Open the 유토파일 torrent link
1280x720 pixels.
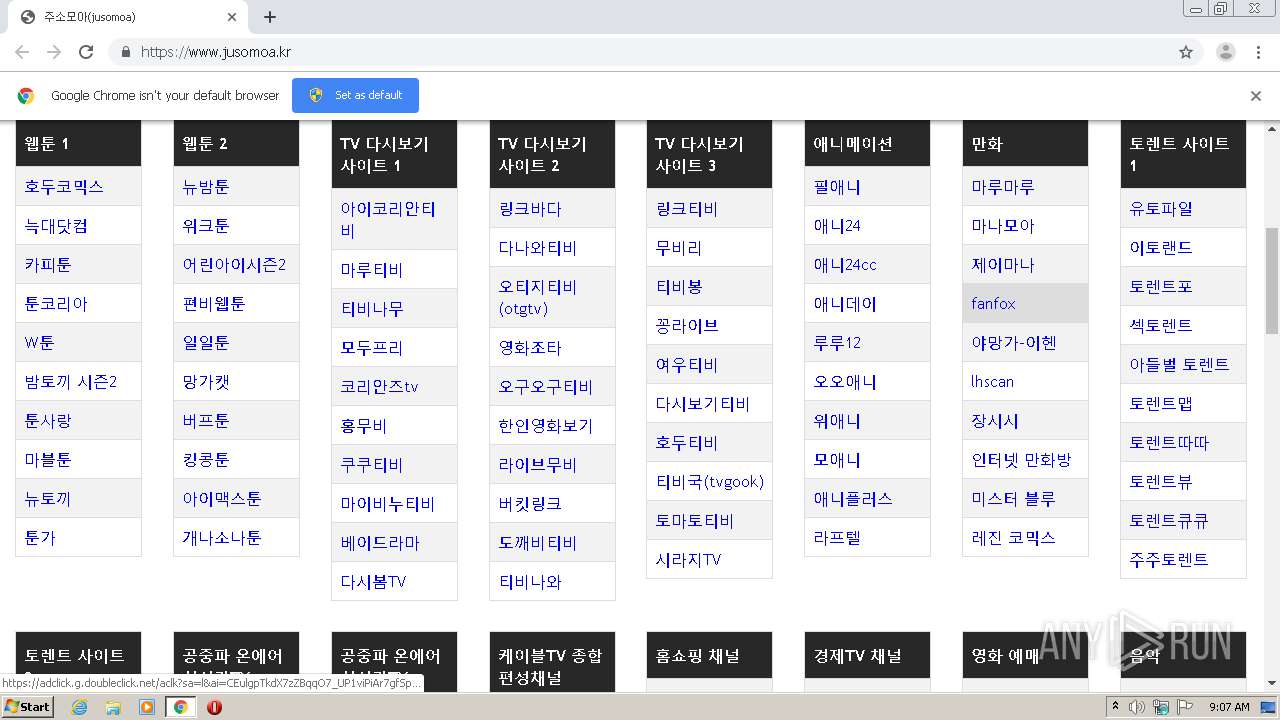click(1161, 209)
